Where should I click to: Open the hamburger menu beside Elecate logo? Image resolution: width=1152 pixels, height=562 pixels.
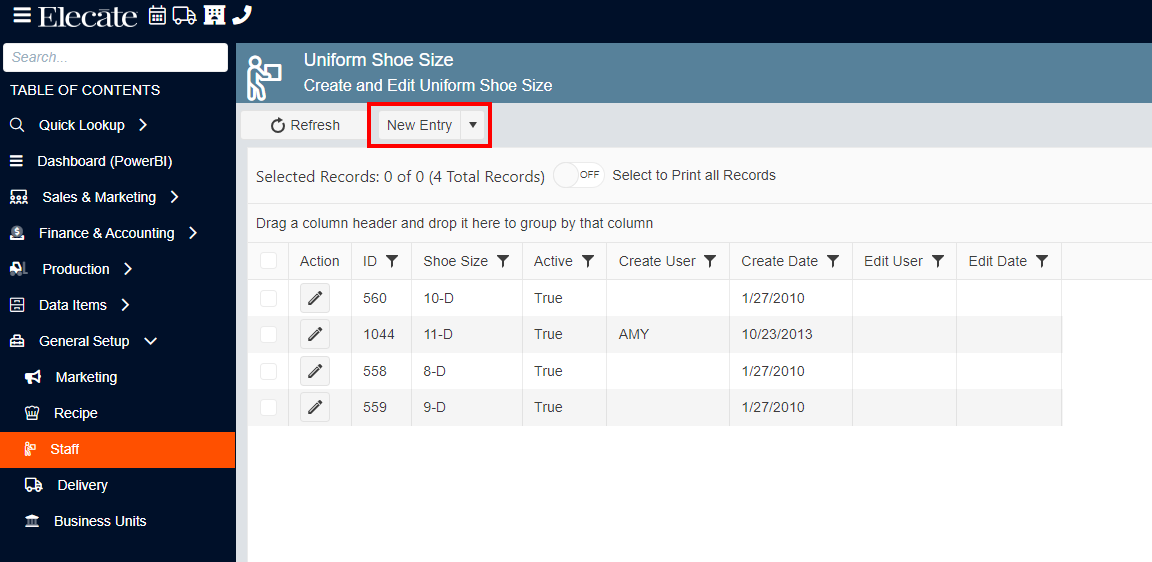[22, 15]
